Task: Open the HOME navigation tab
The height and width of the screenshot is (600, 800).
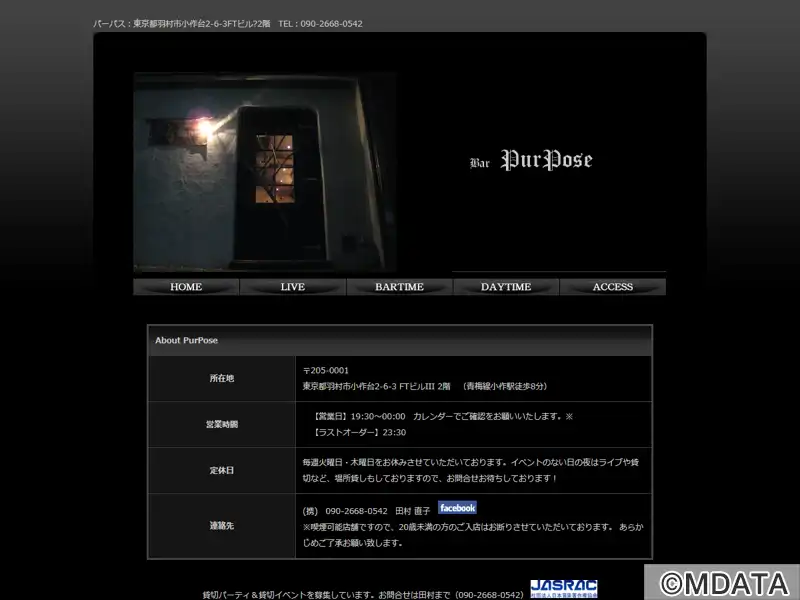Action: click(186, 287)
